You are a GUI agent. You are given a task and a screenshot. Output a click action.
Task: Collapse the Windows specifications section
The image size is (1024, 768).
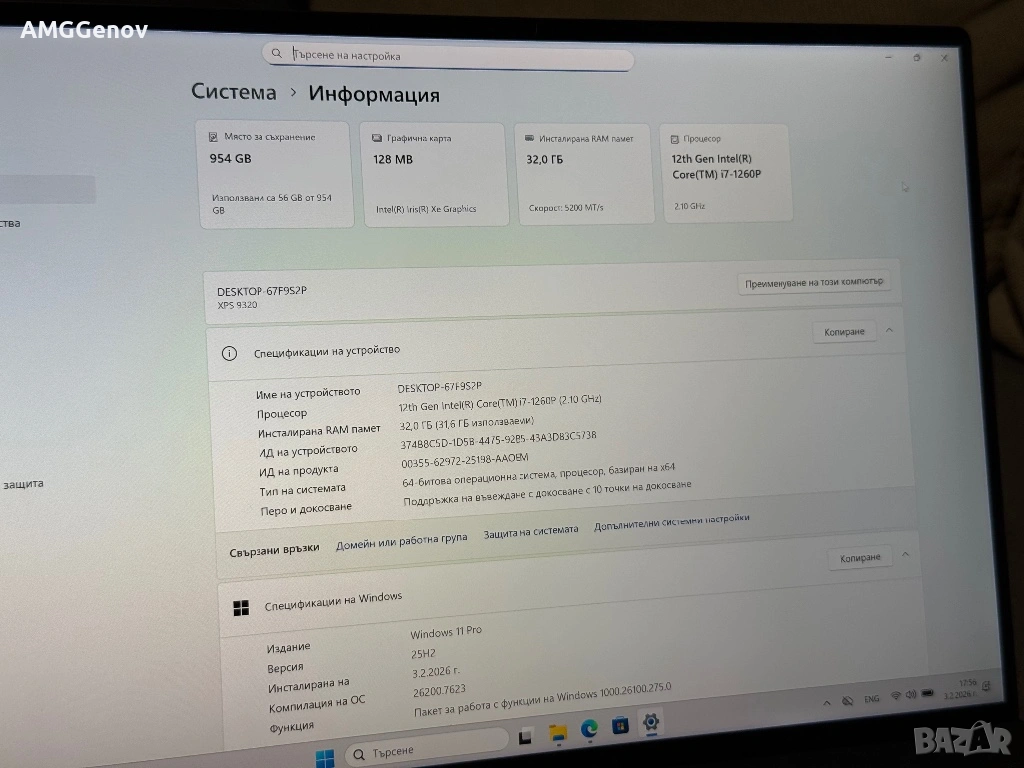(x=905, y=555)
